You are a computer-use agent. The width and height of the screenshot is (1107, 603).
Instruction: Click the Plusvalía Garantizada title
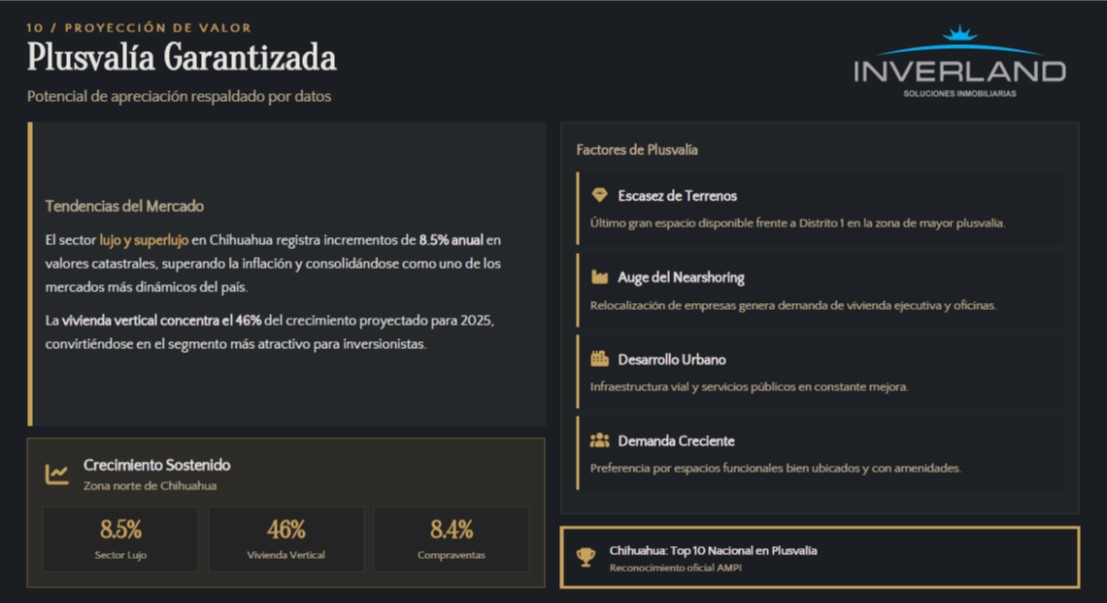click(x=181, y=58)
